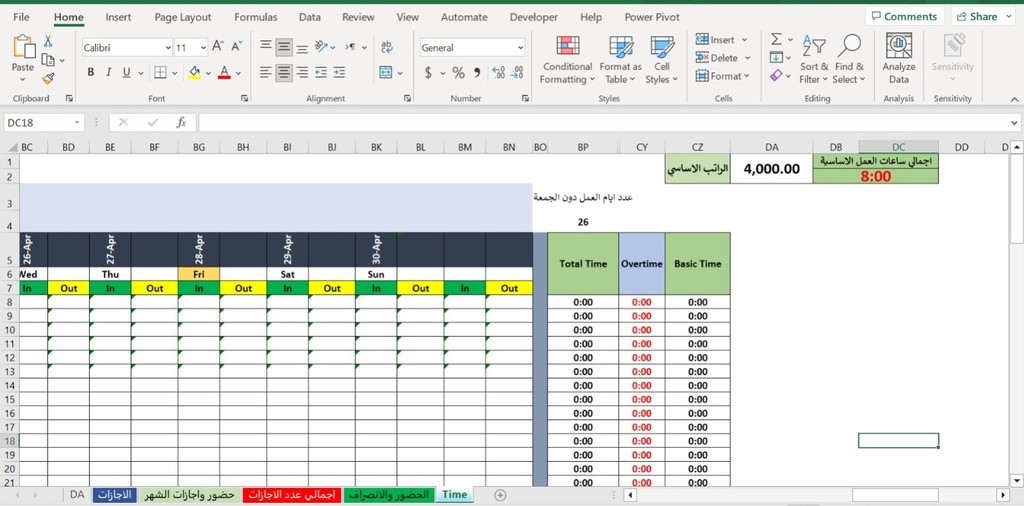The image size is (1024, 506).
Task: Toggle Bottom Align
Action: pos(302,47)
